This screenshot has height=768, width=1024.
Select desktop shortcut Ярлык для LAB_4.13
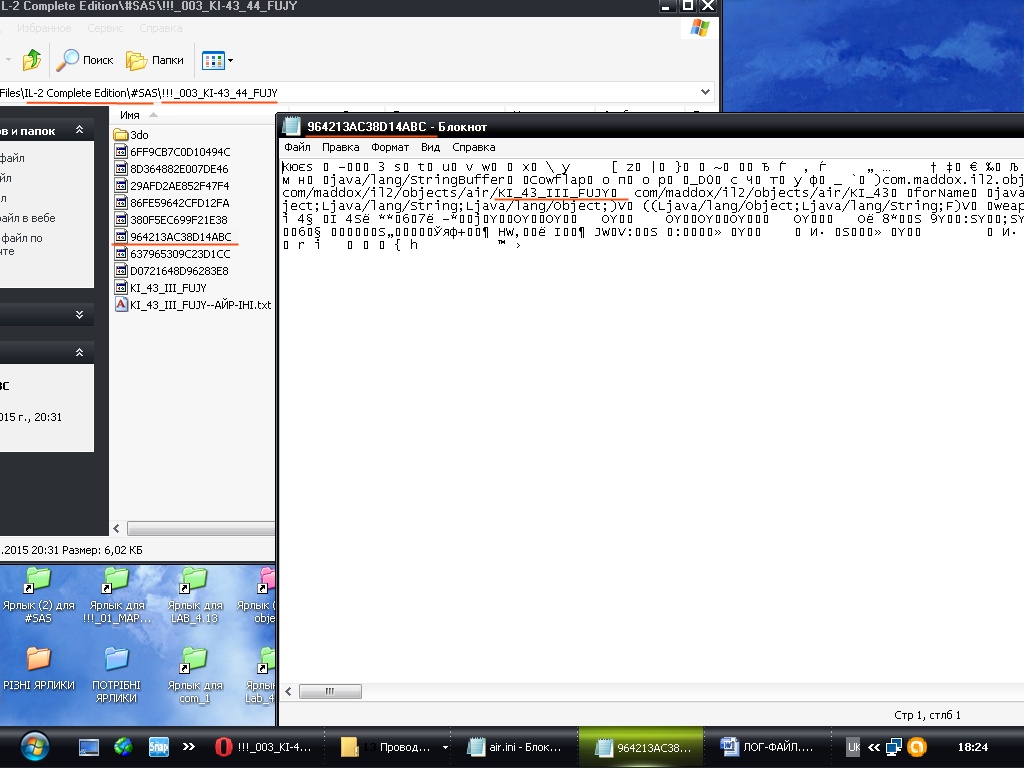coord(195,595)
